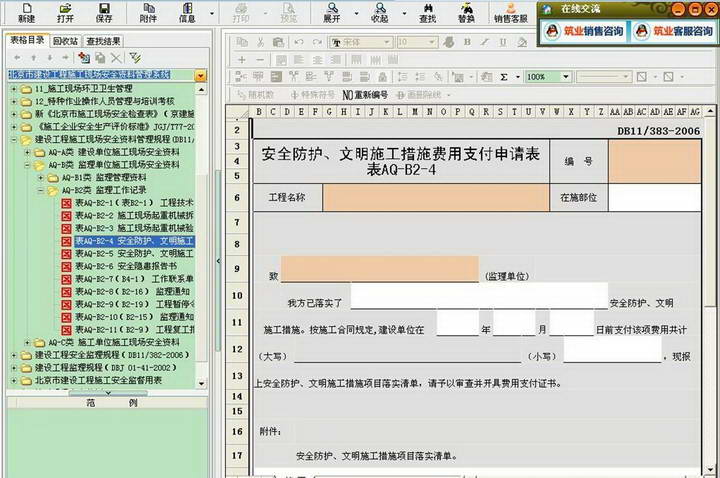Select column header B in the sheet

(x=259, y=112)
